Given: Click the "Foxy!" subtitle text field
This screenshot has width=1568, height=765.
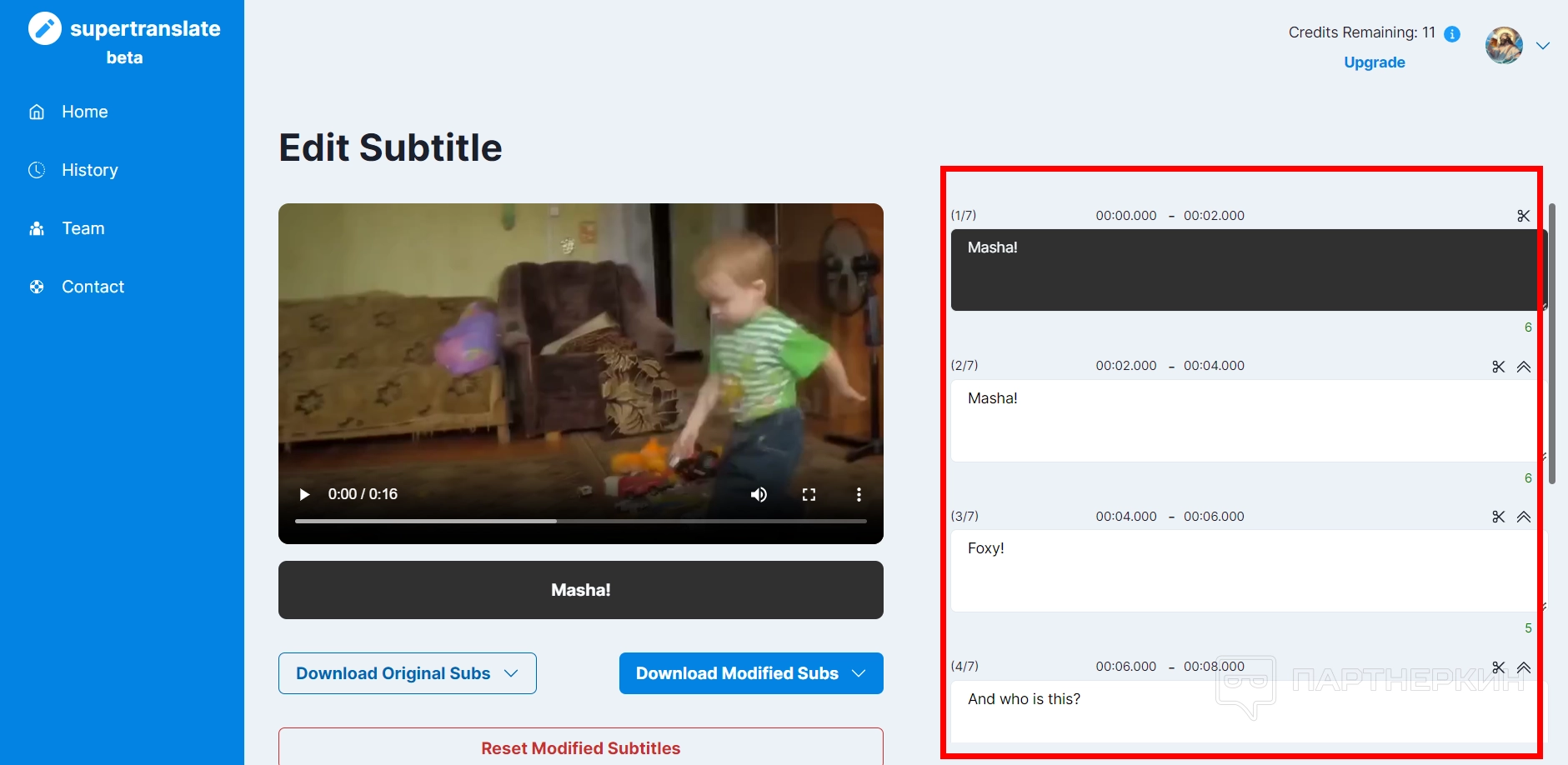Looking at the screenshot, I should pyautogui.click(x=1242, y=570).
